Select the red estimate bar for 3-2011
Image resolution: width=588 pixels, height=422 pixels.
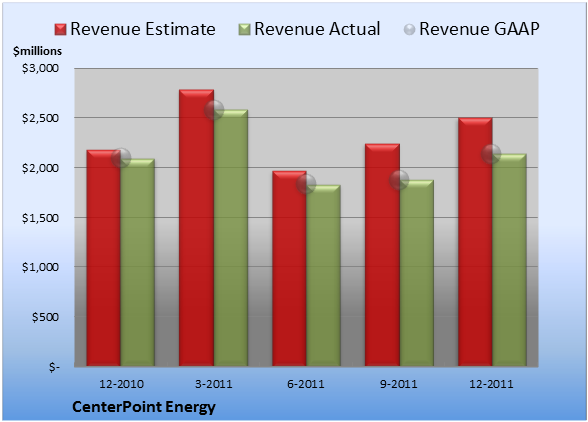[196, 228]
